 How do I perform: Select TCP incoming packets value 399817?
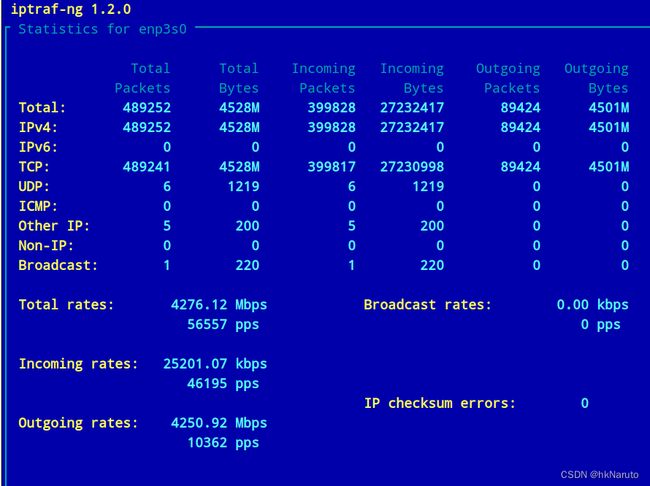332,167
